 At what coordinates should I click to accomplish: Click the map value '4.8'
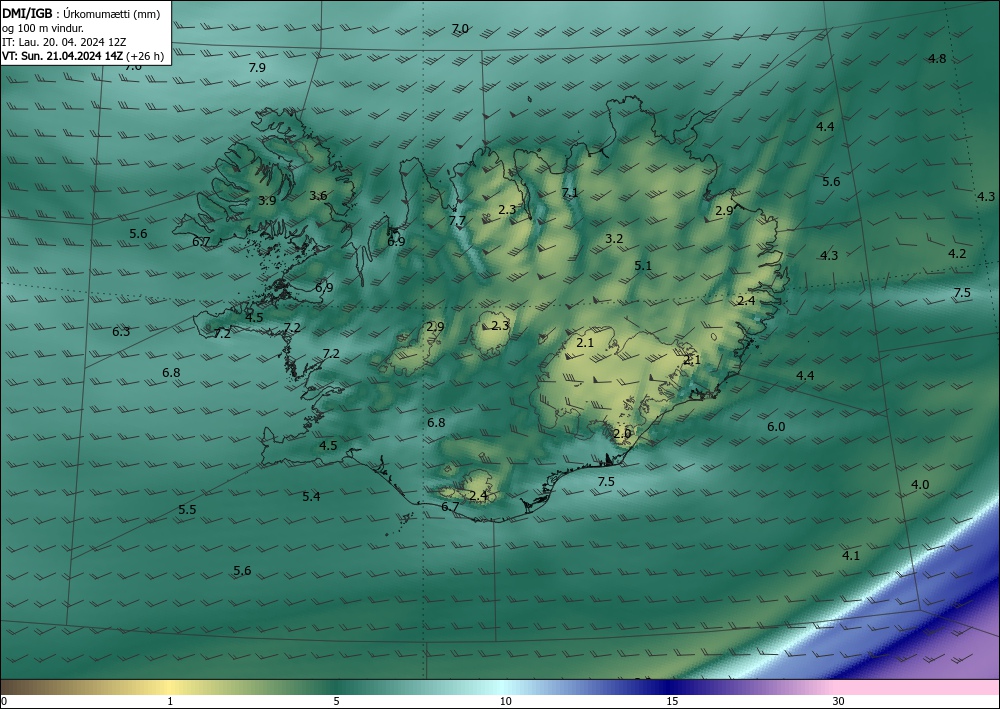click(x=937, y=59)
